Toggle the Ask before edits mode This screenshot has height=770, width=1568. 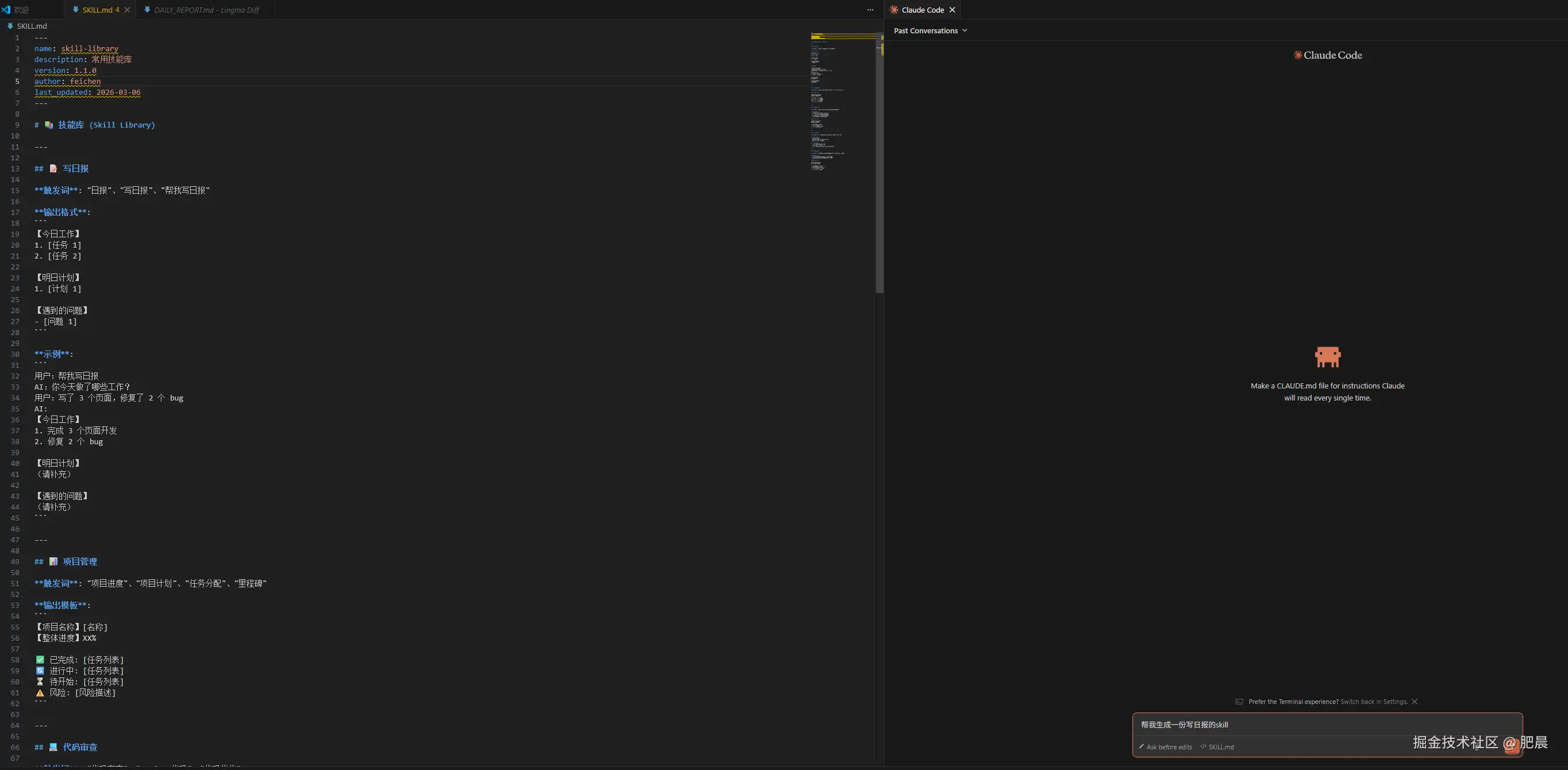click(x=1166, y=747)
